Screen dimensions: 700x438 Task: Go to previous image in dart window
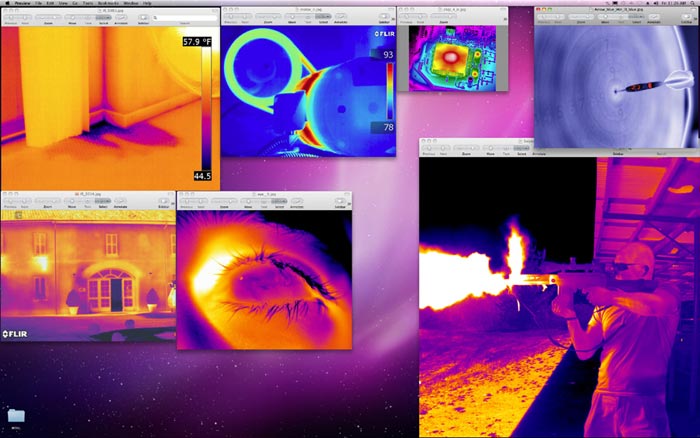coord(544,17)
